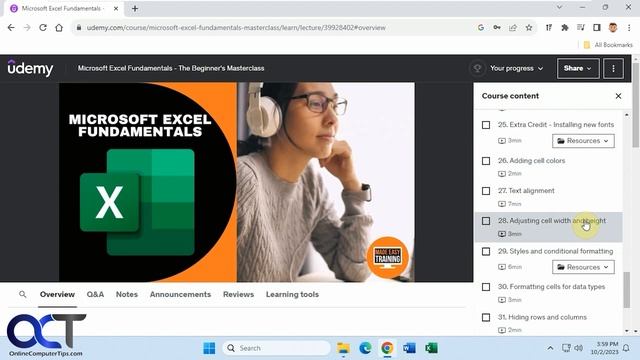Tick lecture 30 Formatting cells checkbox

click(486, 287)
